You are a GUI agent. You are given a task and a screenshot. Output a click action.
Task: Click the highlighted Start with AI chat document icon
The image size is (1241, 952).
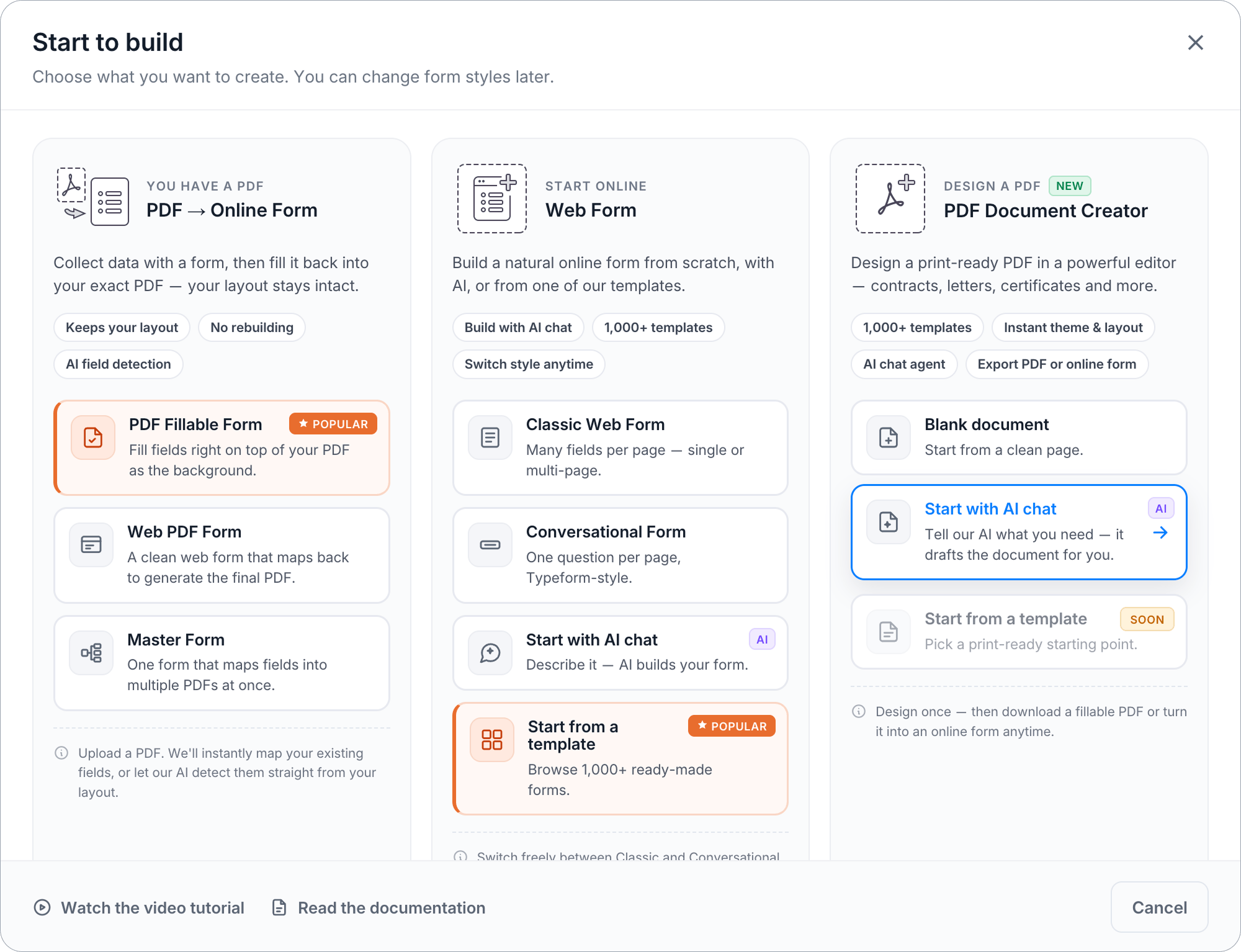[889, 522]
